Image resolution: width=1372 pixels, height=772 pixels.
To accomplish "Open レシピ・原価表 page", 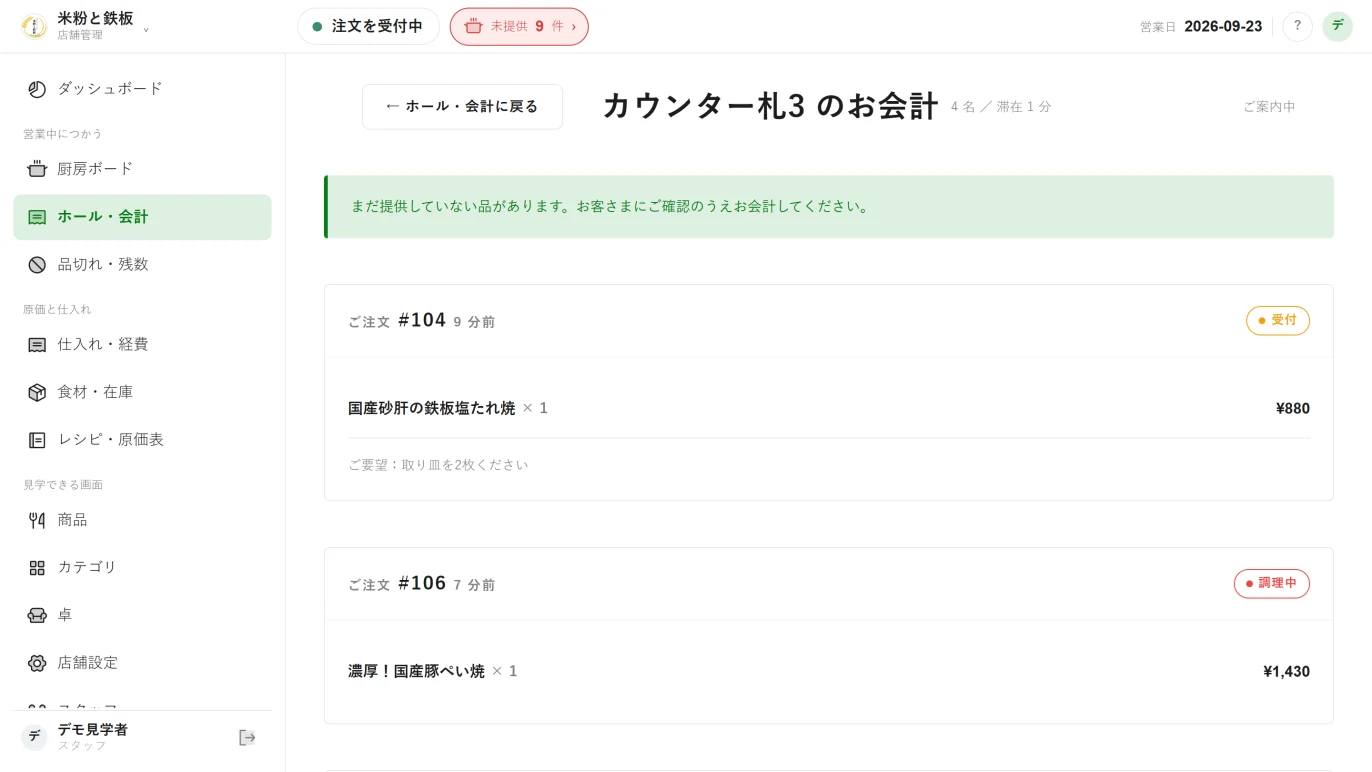I will [x=142, y=440].
